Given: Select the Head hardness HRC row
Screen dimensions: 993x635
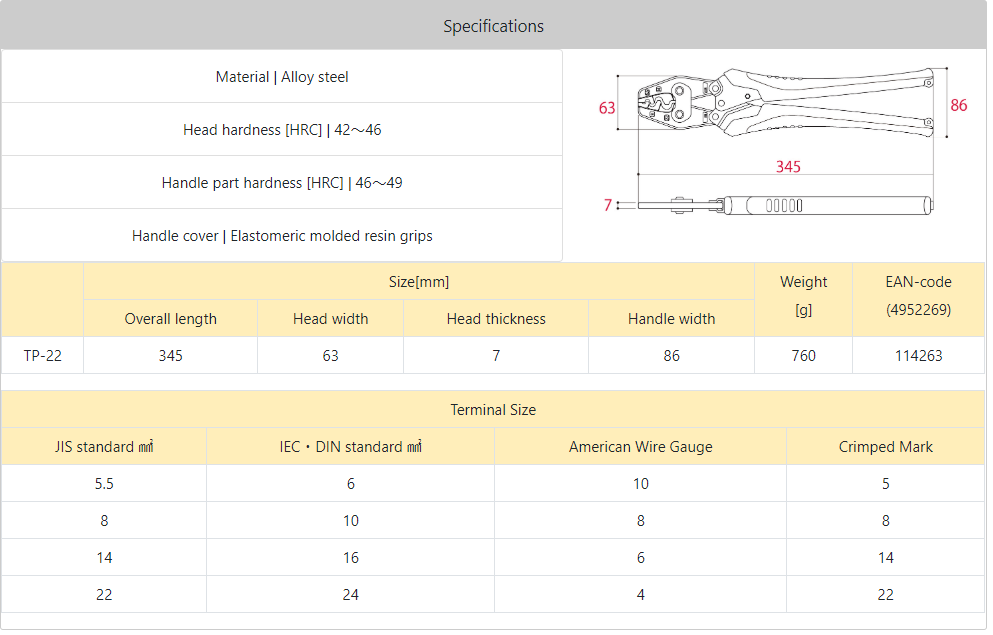Looking at the screenshot, I should pyautogui.click(x=282, y=130).
